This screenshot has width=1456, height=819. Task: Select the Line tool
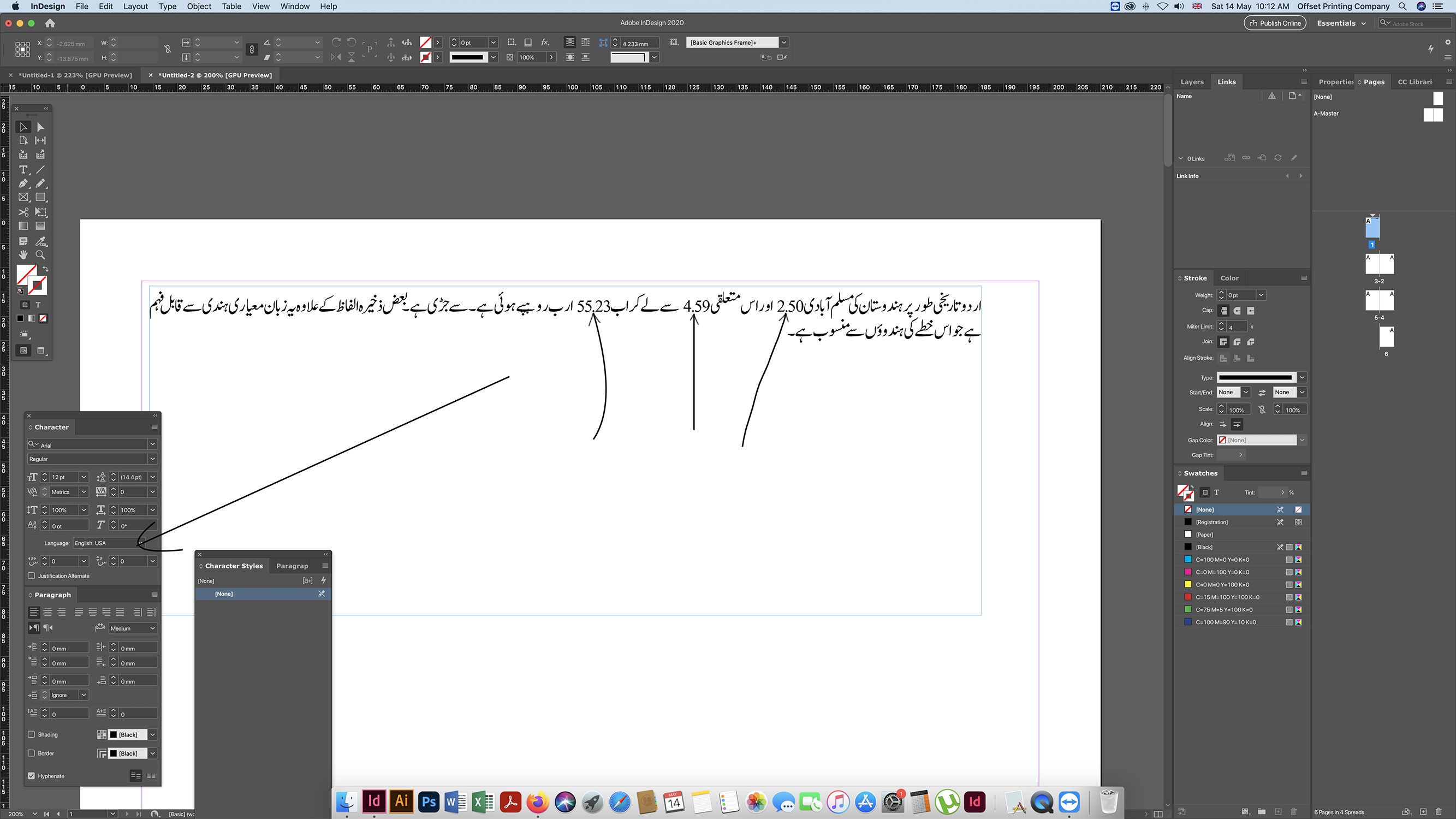[x=40, y=169]
